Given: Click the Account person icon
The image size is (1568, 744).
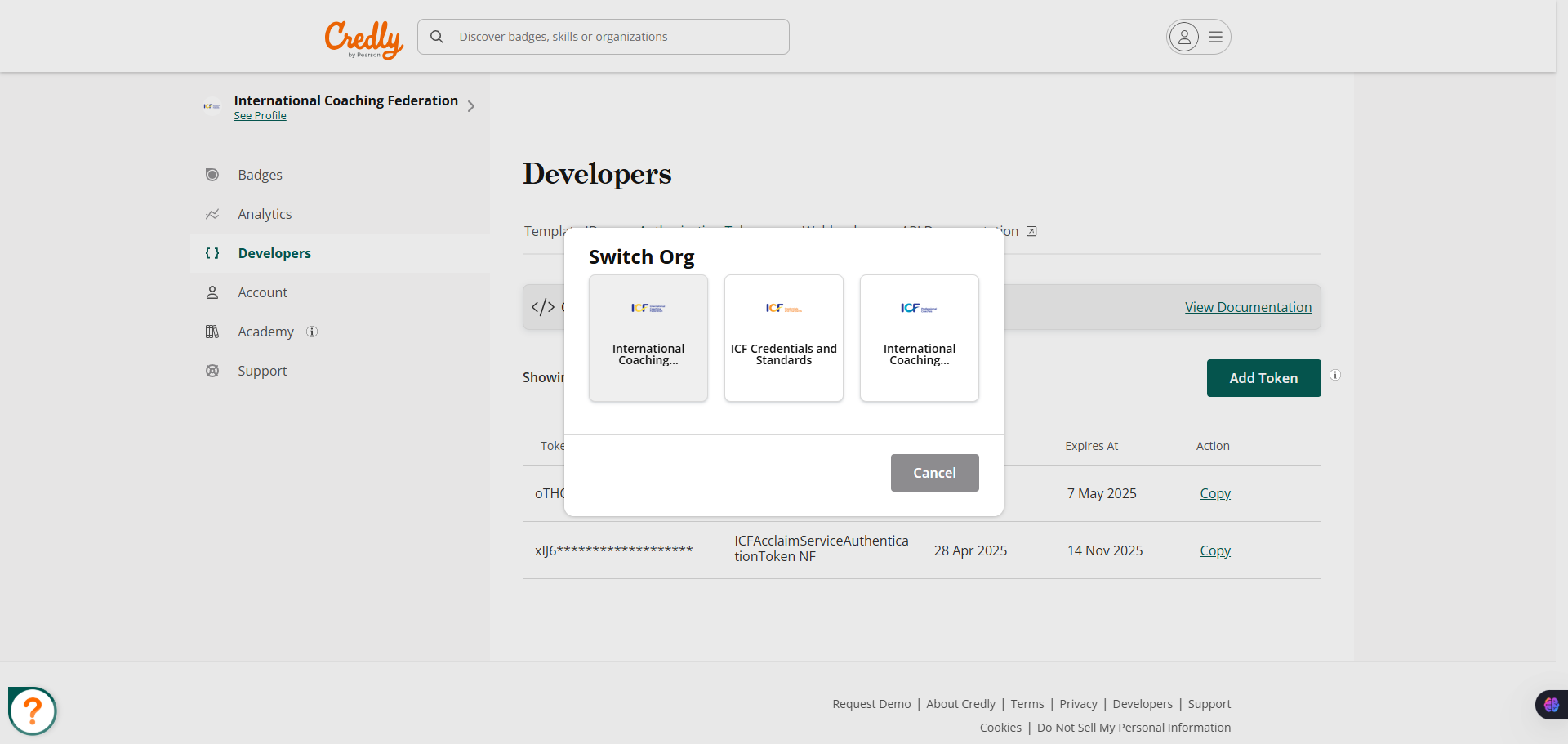Looking at the screenshot, I should click(212, 292).
